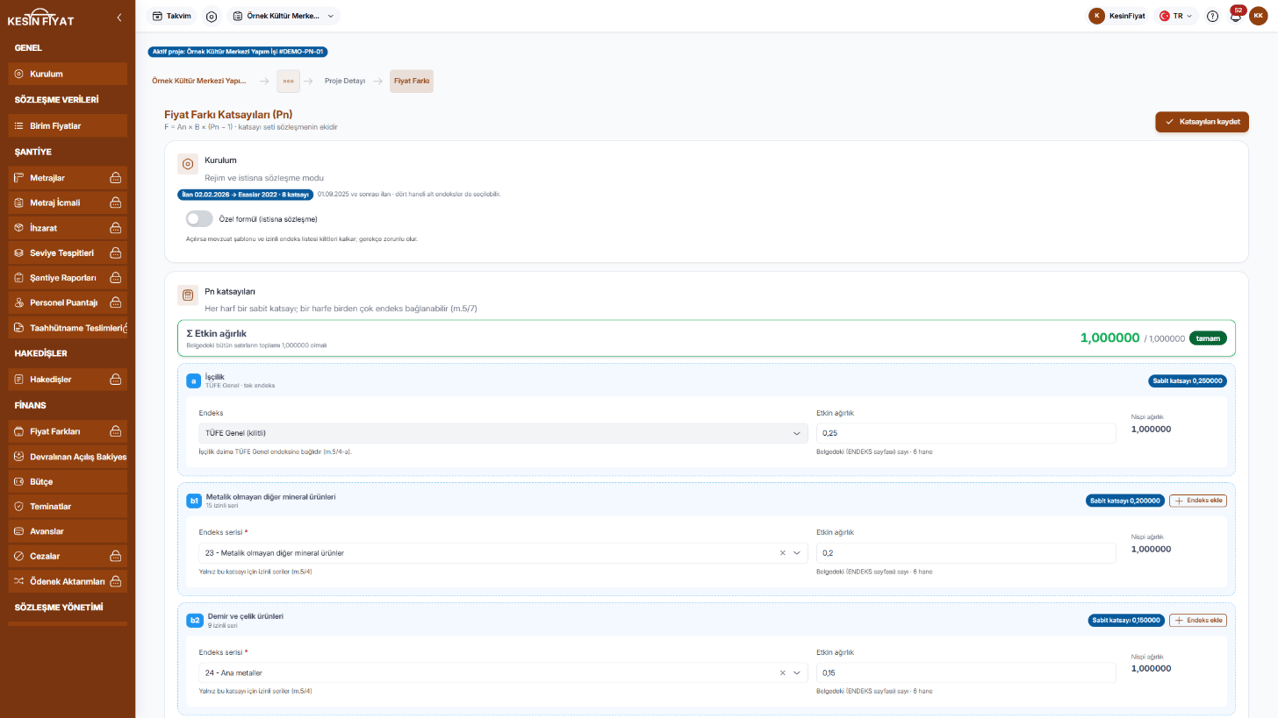Clear the Metalik olmayan endeks selection with X
Viewport: 1278px width, 718px height.
[783, 553]
